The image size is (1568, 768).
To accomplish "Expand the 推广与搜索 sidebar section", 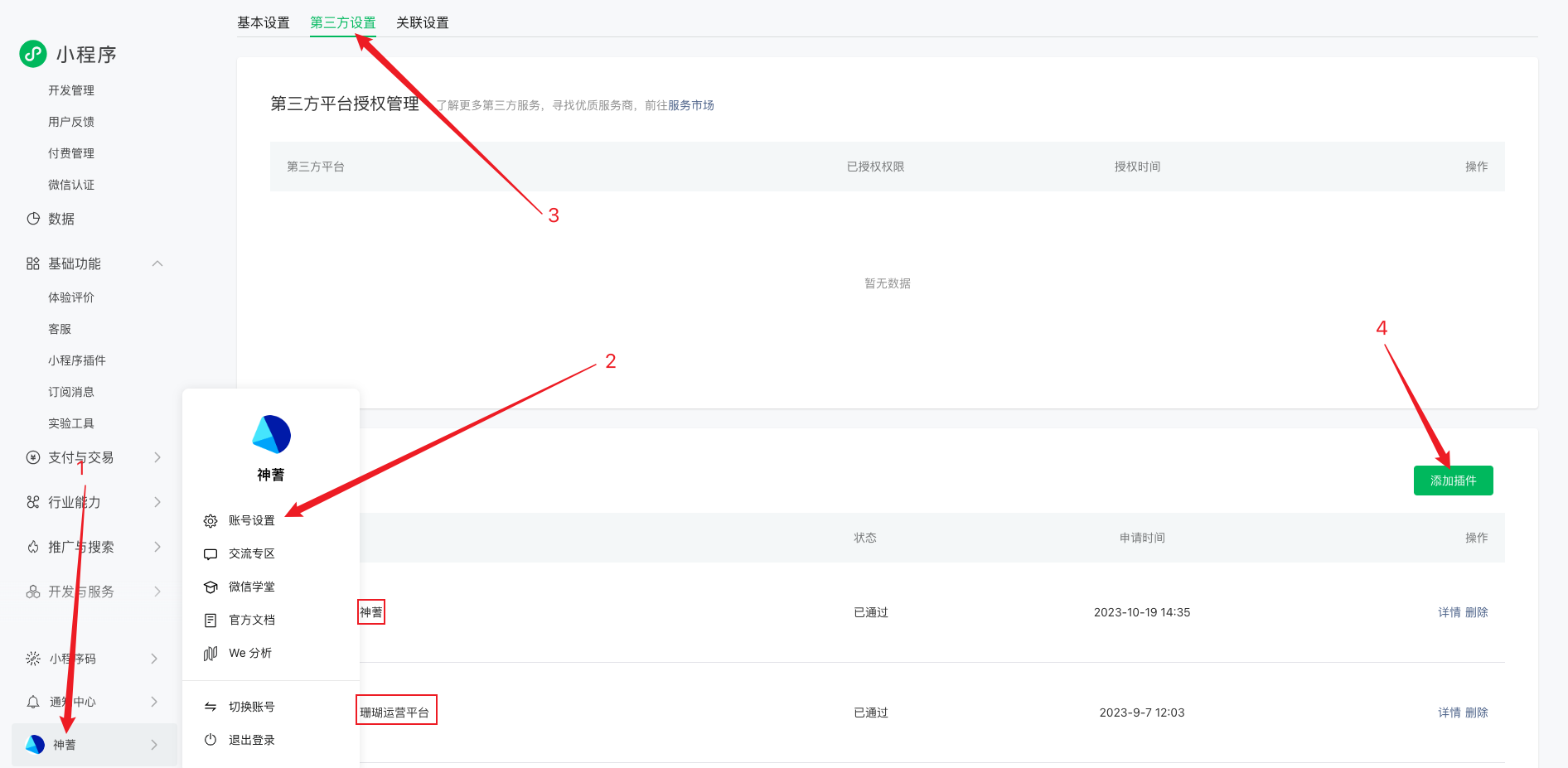I will tap(157, 547).
